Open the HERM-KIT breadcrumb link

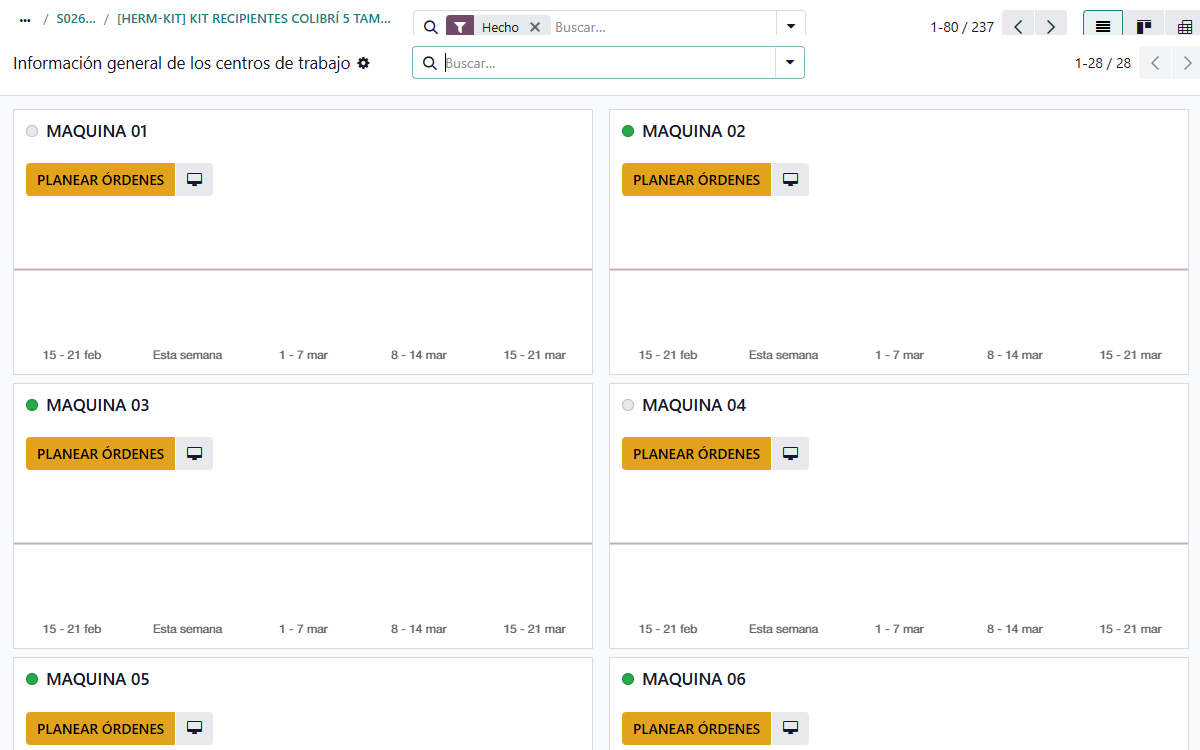254,19
